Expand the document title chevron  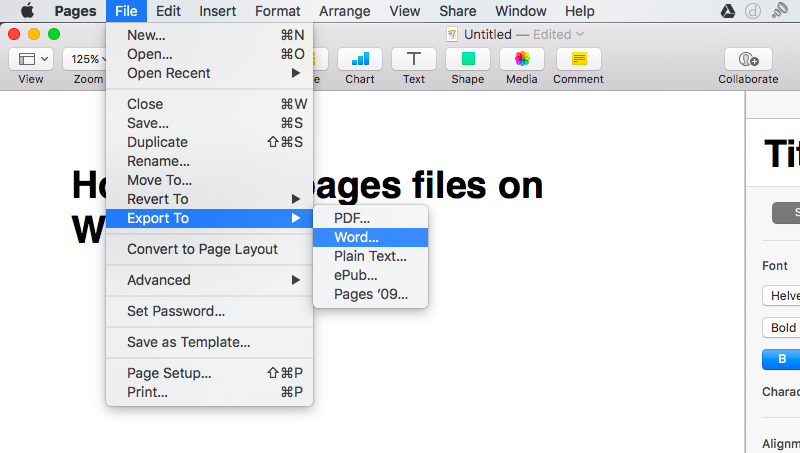tap(580, 34)
